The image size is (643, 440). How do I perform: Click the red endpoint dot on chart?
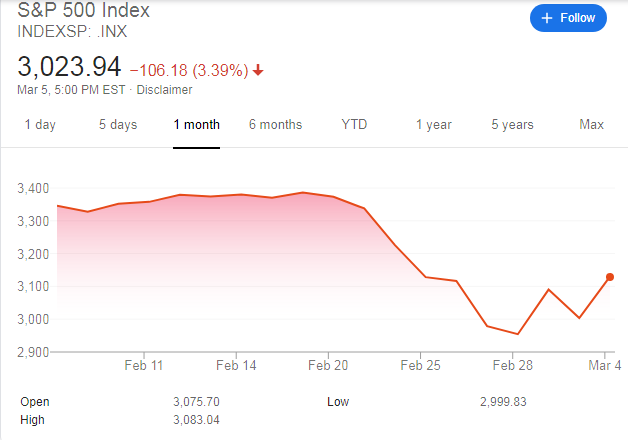[610, 277]
